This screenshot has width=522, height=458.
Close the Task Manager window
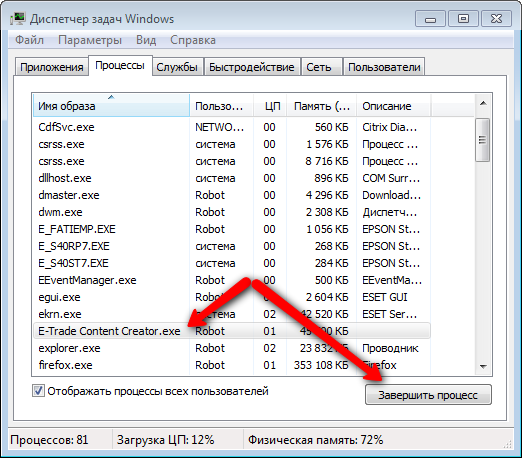[x=496, y=19]
